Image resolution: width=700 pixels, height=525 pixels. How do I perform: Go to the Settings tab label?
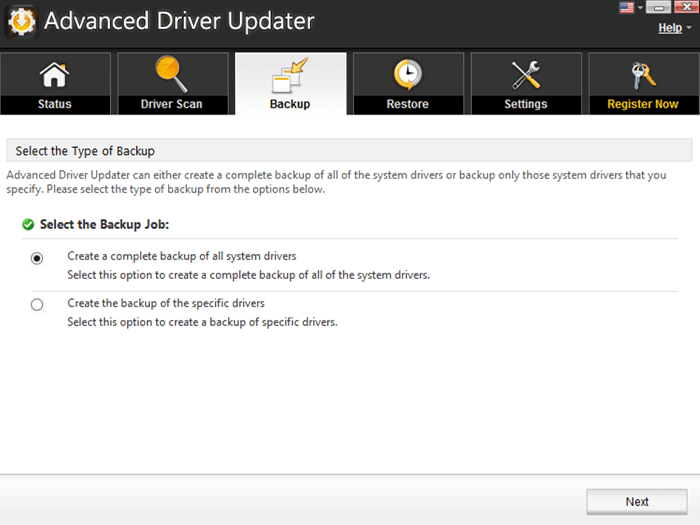tap(526, 104)
